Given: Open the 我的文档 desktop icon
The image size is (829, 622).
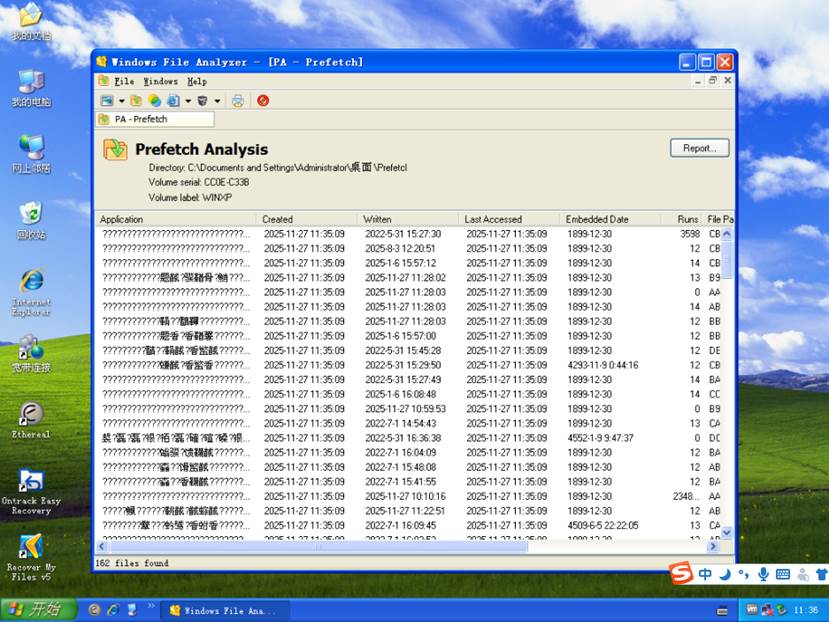Looking at the screenshot, I should pyautogui.click(x=31, y=21).
